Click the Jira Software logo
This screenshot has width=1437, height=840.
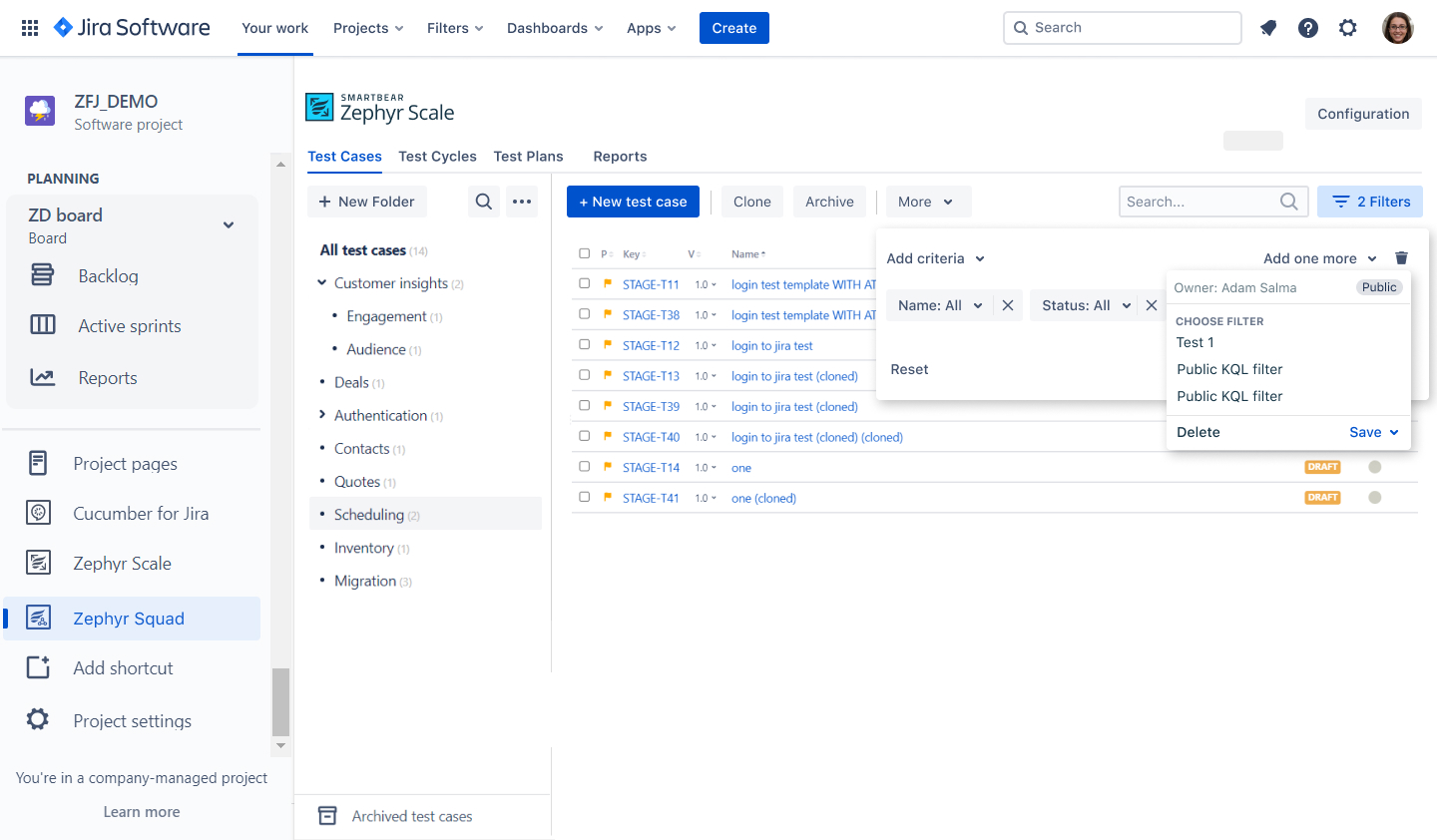pyautogui.click(x=132, y=28)
